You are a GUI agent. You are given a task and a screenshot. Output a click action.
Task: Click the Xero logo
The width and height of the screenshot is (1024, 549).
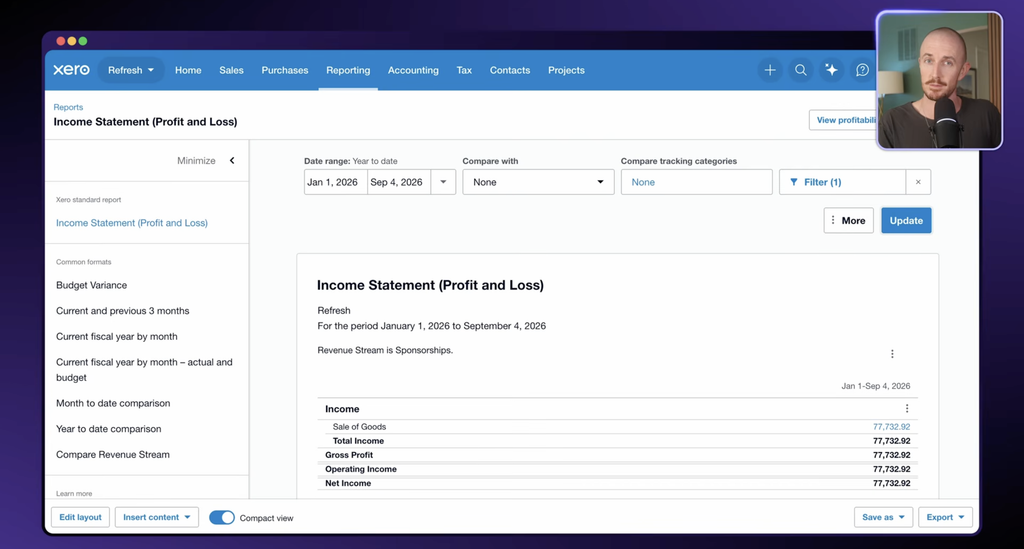click(x=71, y=70)
